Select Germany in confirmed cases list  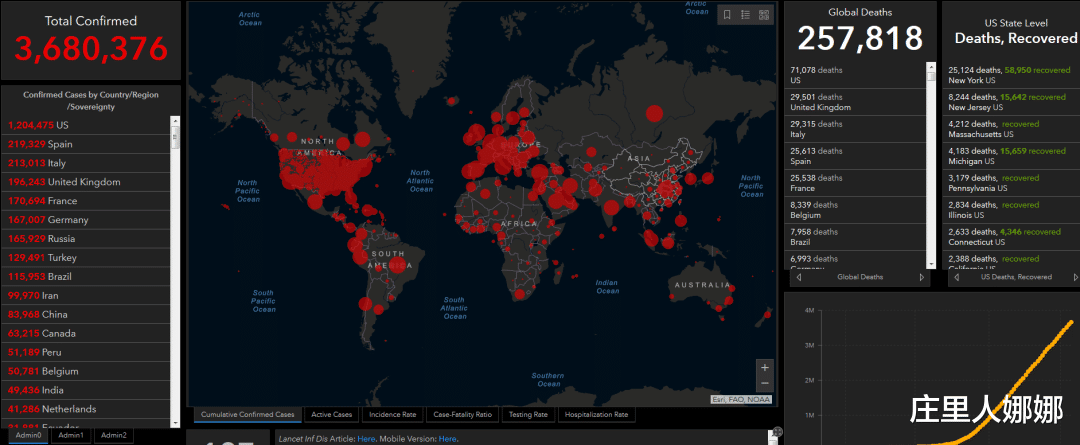point(85,220)
